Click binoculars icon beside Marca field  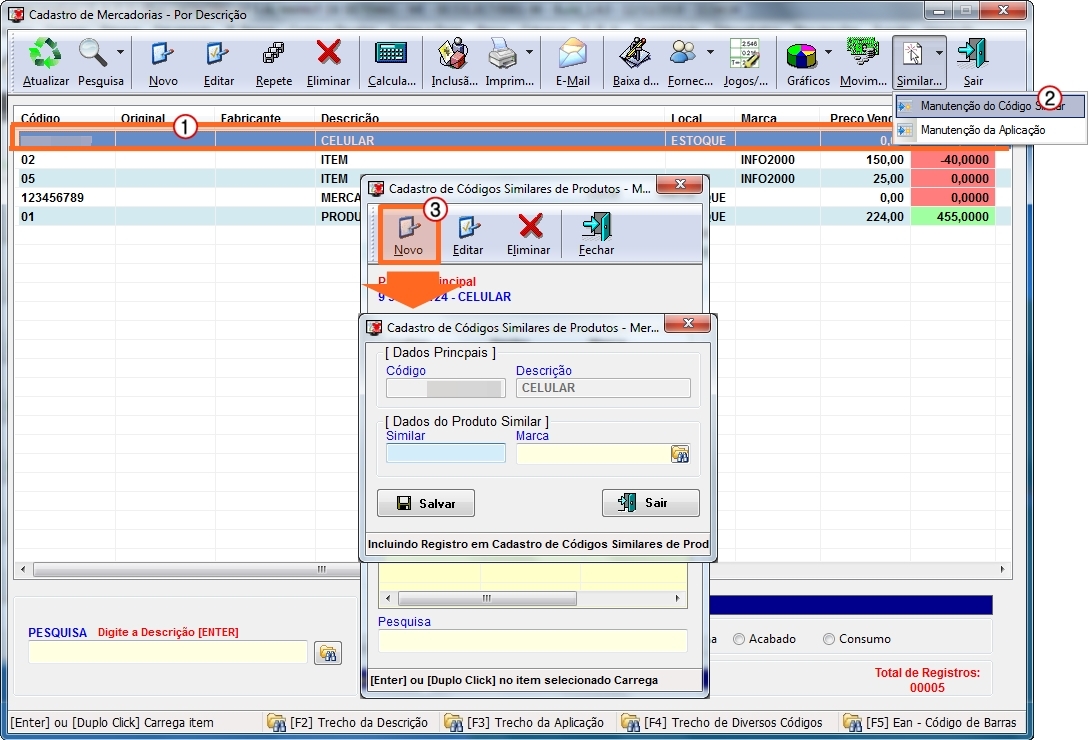679,454
